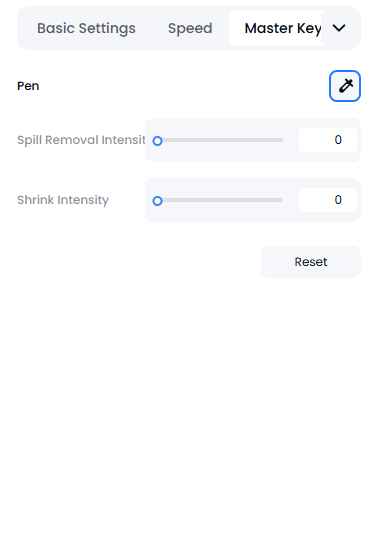Click the Reset button
This screenshot has width=376, height=552.
311,262
